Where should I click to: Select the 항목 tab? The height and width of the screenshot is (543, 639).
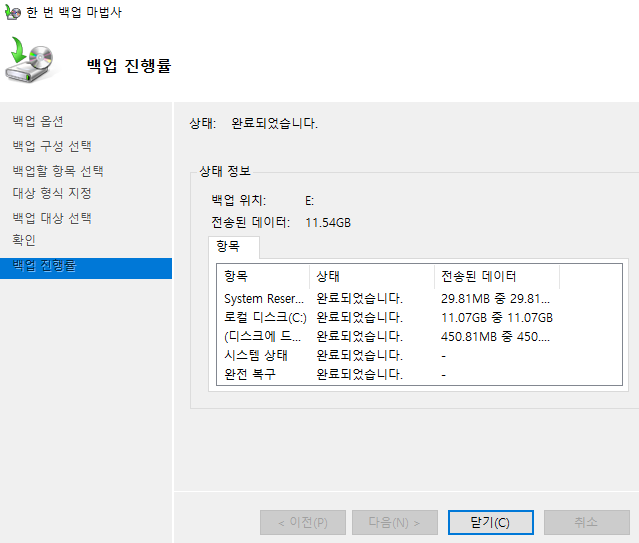click(234, 247)
